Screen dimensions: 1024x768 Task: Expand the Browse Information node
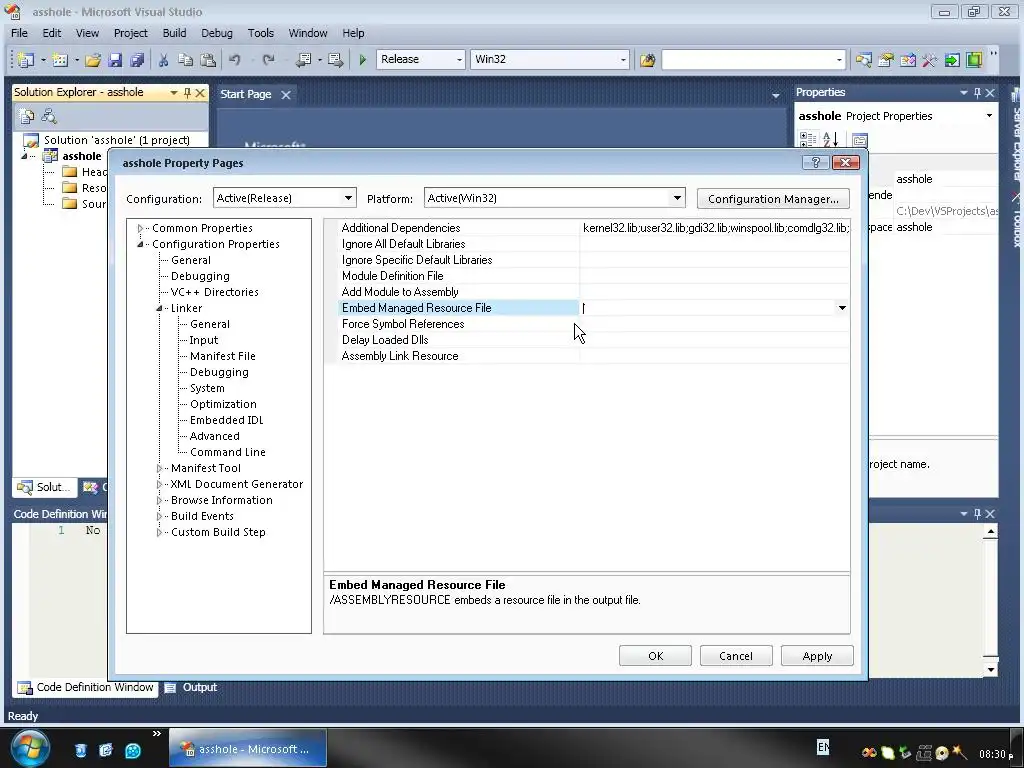tap(159, 500)
